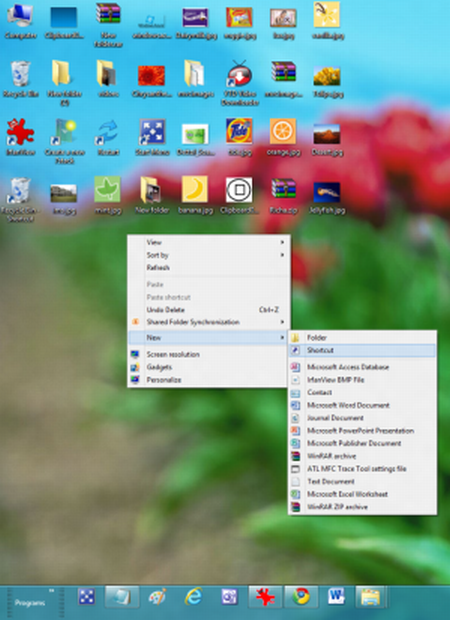Select the Create a new Patch shortcut icon
This screenshot has width=450, height=620.
click(x=64, y=141)
